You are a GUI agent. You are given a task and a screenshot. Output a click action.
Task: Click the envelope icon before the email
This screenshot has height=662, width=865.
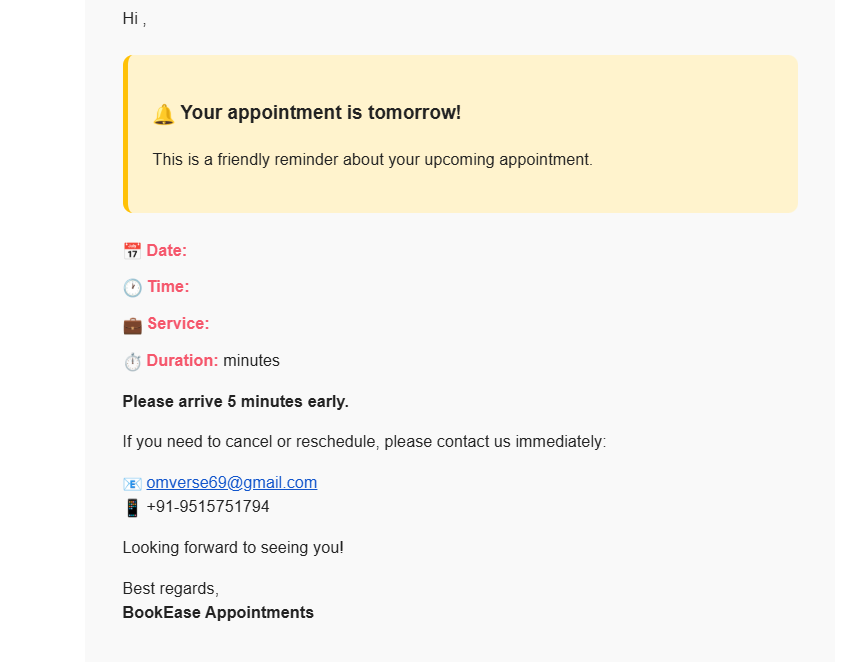(132, 484)
